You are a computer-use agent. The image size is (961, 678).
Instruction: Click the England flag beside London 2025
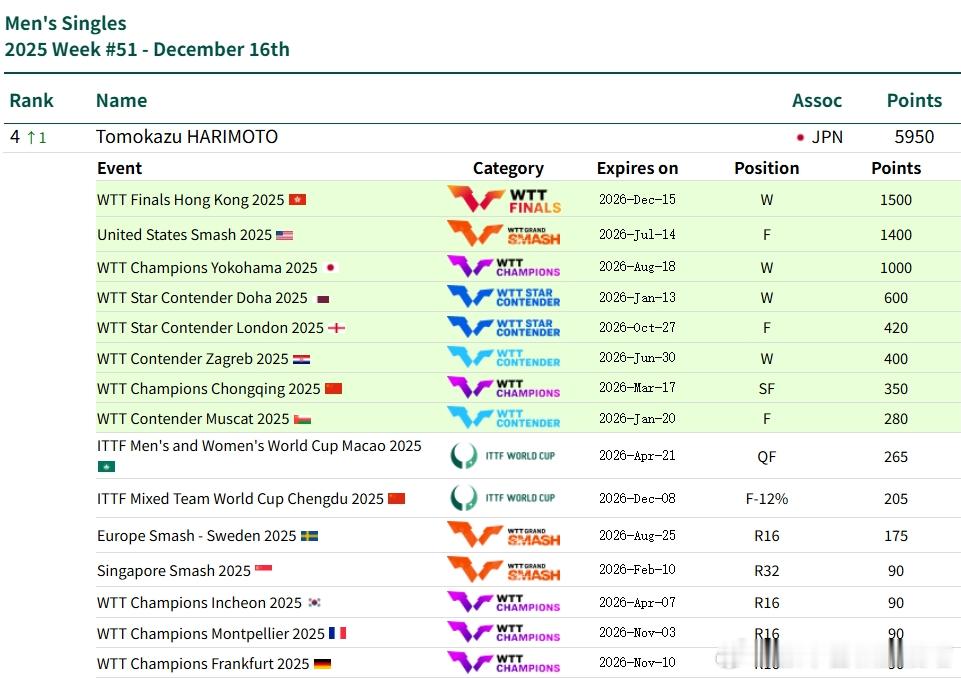336,328
